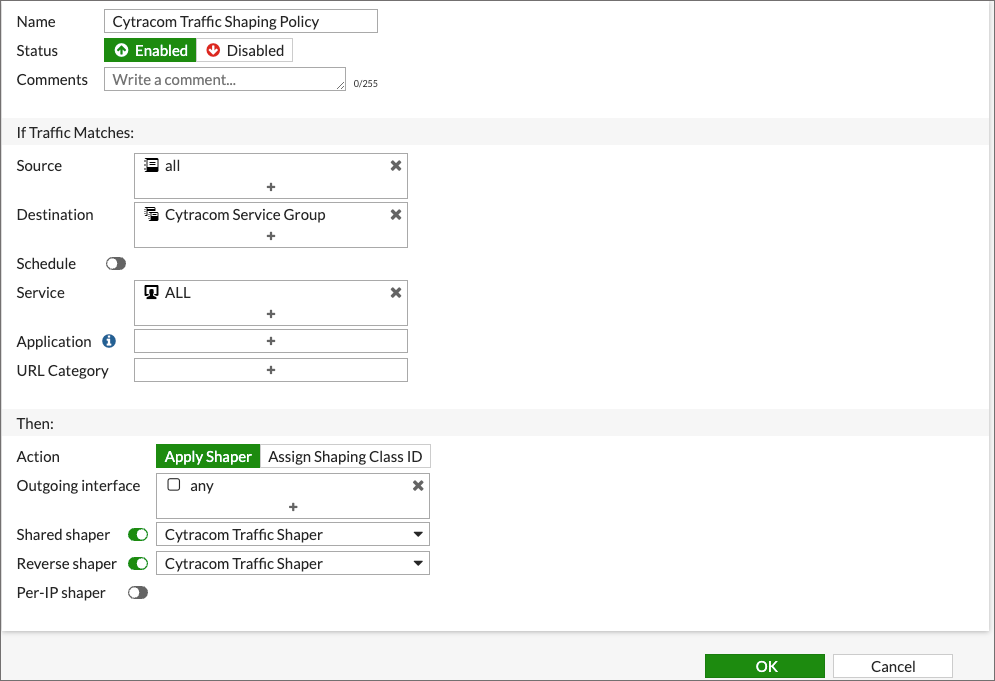
Task: Click the Application info icon
Action: coord(109,341)
